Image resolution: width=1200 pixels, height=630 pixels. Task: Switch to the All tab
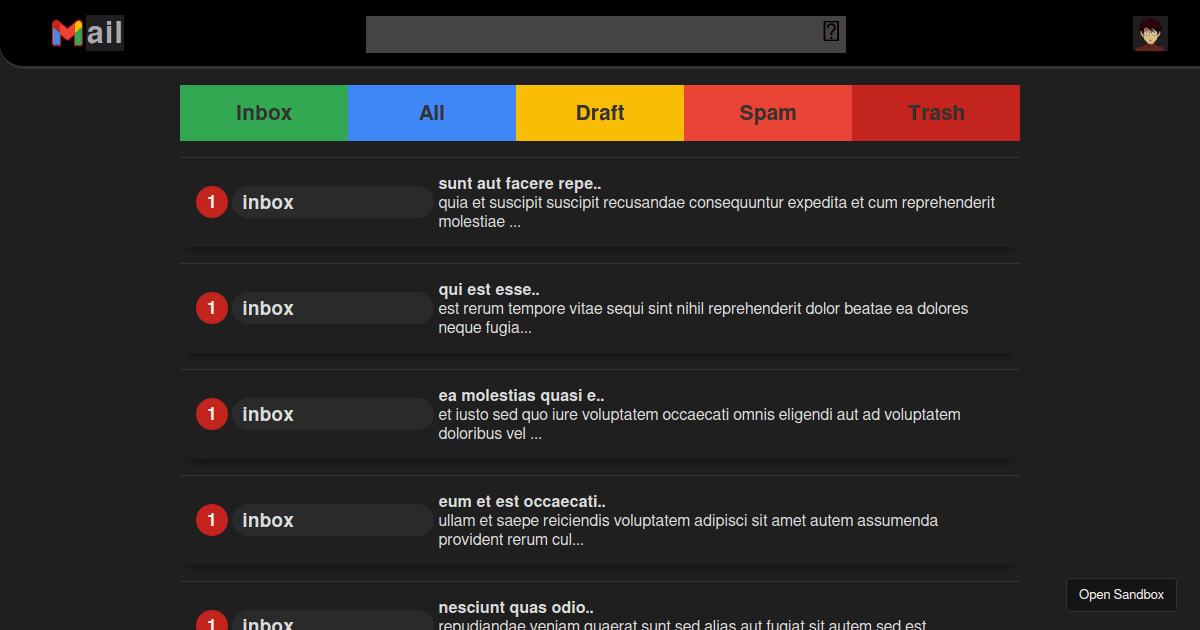click(x=431, y=113)
